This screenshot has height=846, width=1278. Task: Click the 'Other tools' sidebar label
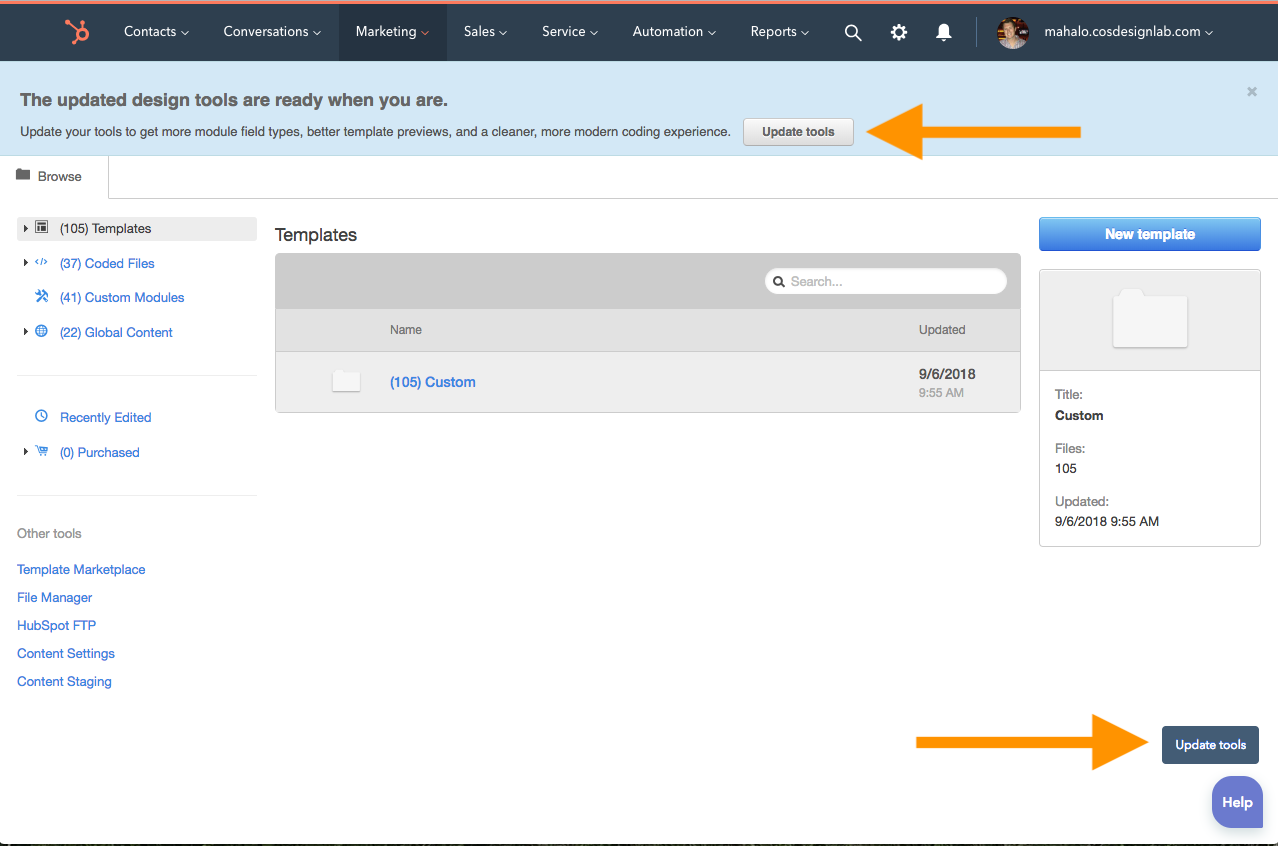(49, 533)
